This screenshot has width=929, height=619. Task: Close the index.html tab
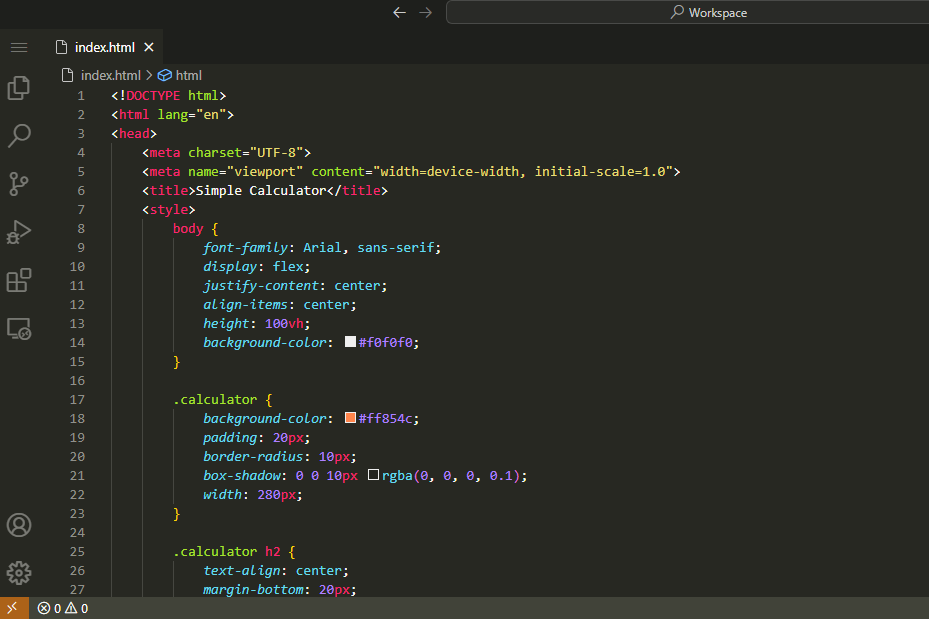click(x=149, y=47)
